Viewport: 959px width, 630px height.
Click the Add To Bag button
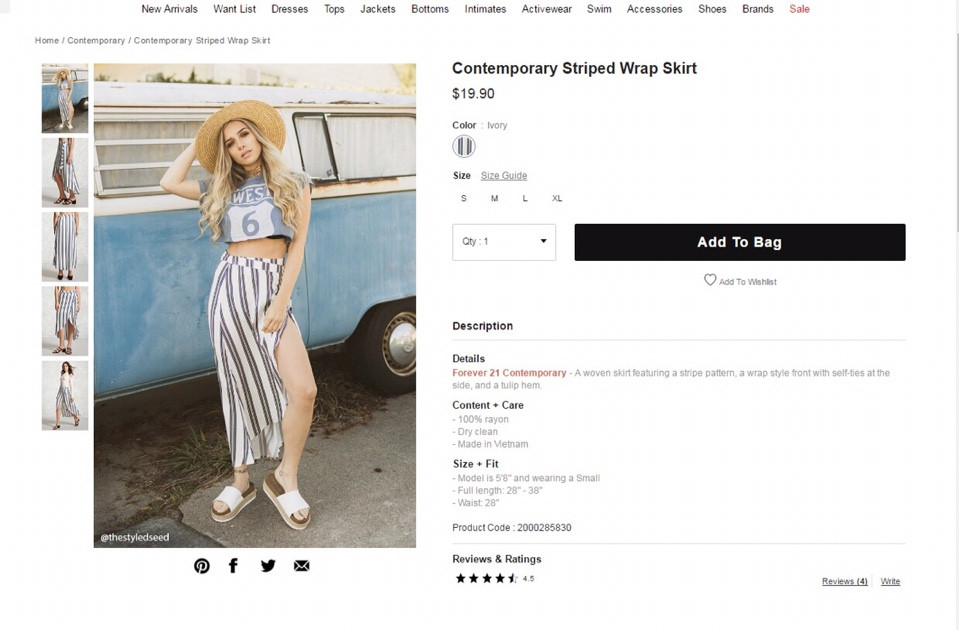(x=739, y=242)
